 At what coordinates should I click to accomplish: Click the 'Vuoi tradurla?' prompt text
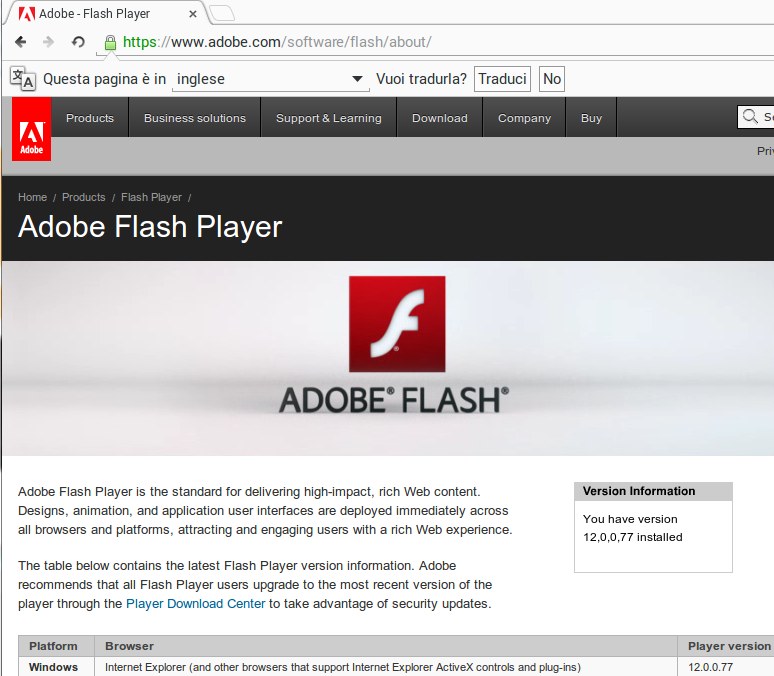click(x=421, y=79)
